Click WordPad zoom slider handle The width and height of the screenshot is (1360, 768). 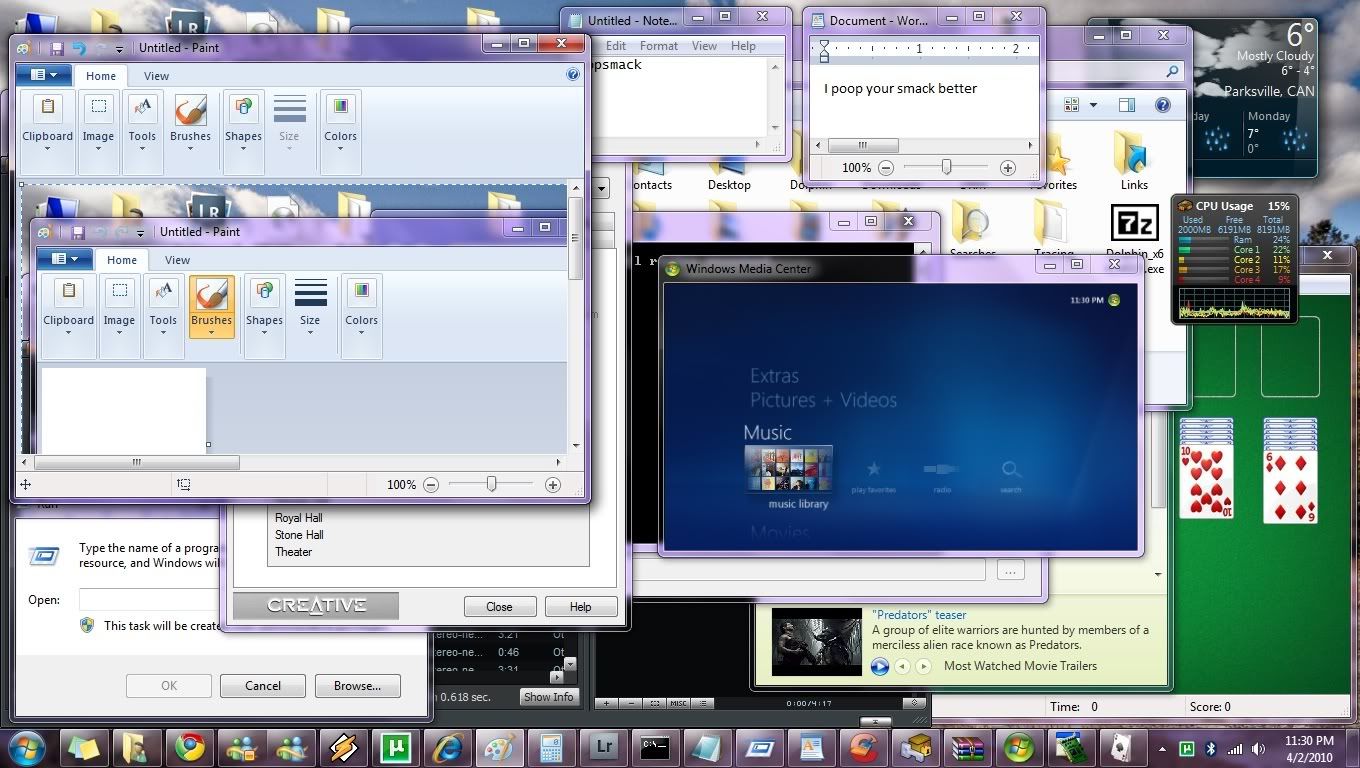coord(946,168)
